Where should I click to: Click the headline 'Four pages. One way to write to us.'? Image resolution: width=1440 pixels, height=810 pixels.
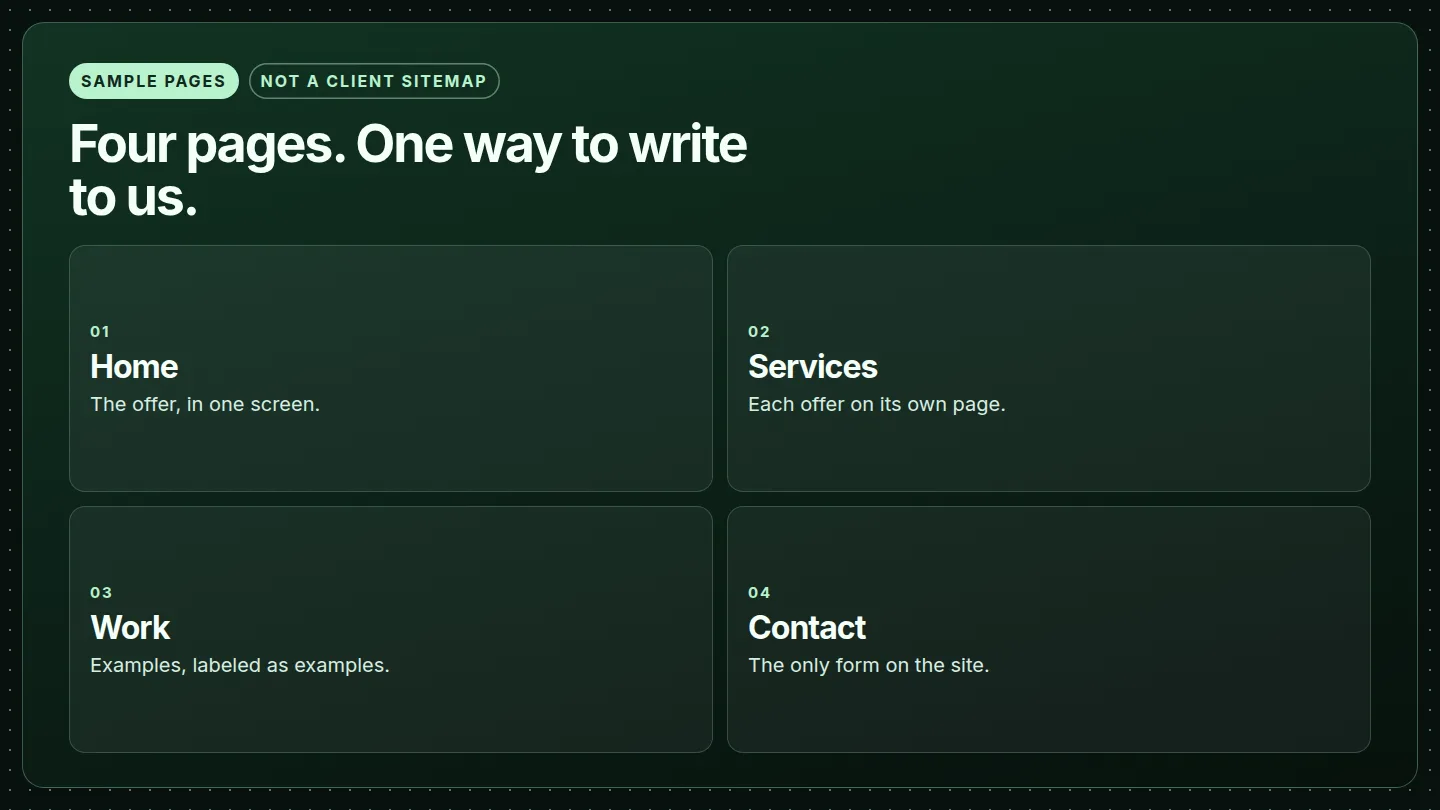tap(408, 170)
